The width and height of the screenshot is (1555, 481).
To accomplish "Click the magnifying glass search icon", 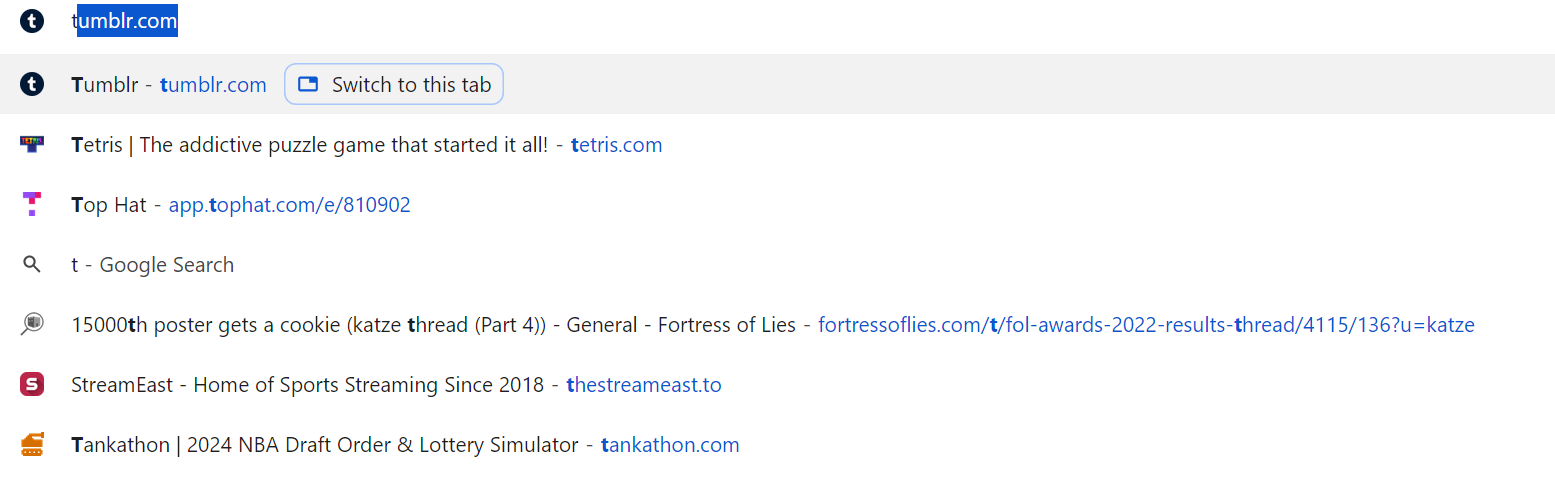I will (32, 264).
